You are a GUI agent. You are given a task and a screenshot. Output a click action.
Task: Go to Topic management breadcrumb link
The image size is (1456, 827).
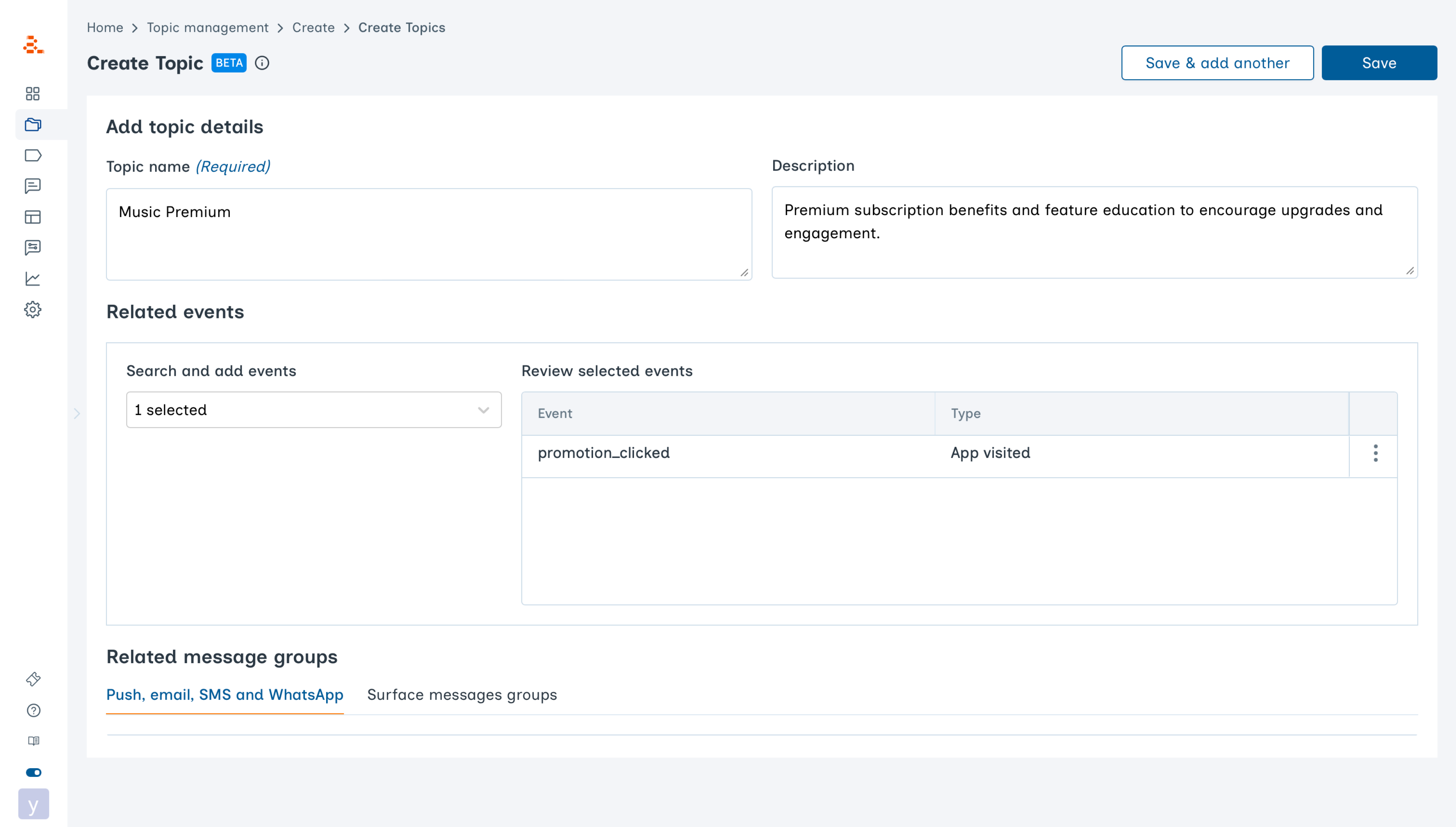[207, 27]
